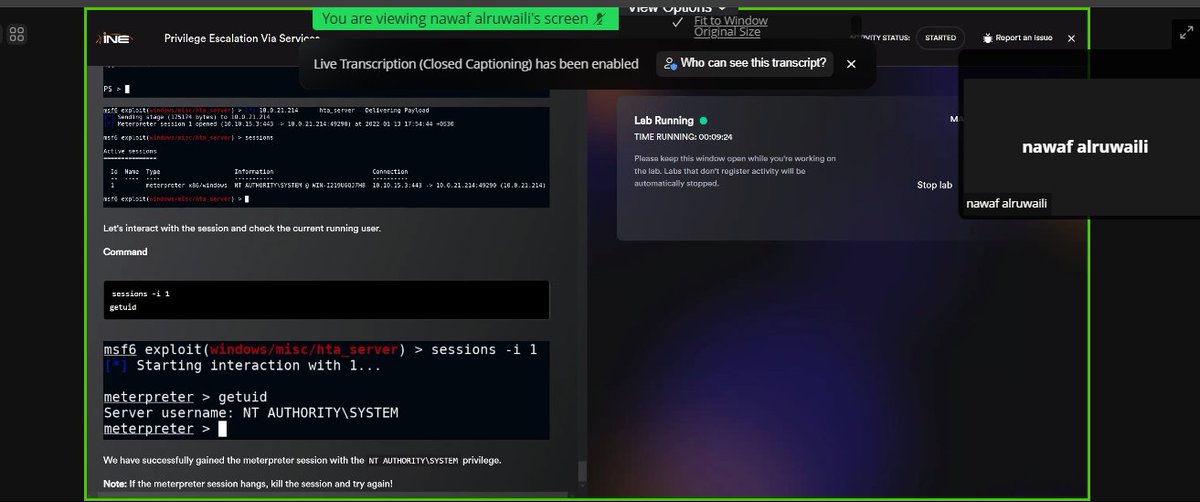This screenshot has width=1200, height=502.
Task: Click the person icon in transcript button
Action: pyautogui.click(x=672, y=63)
